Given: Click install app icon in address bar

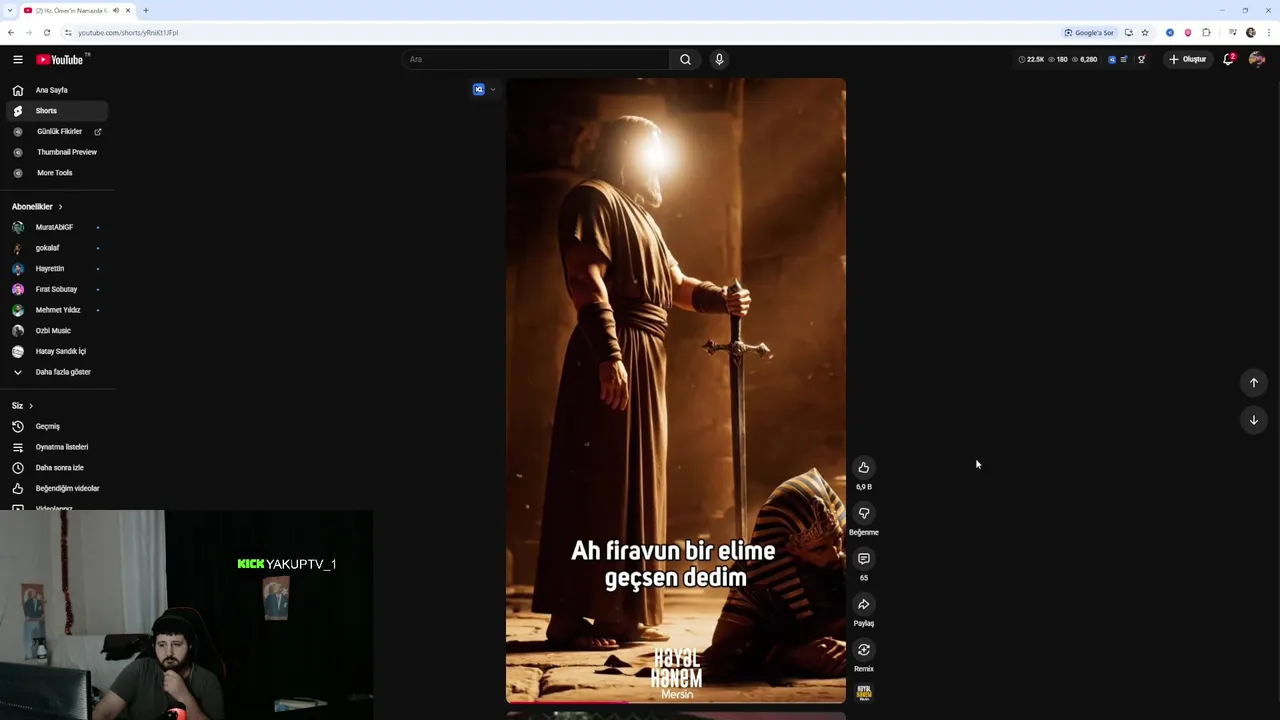Looking at the screenshot, I should point(1128,32).
